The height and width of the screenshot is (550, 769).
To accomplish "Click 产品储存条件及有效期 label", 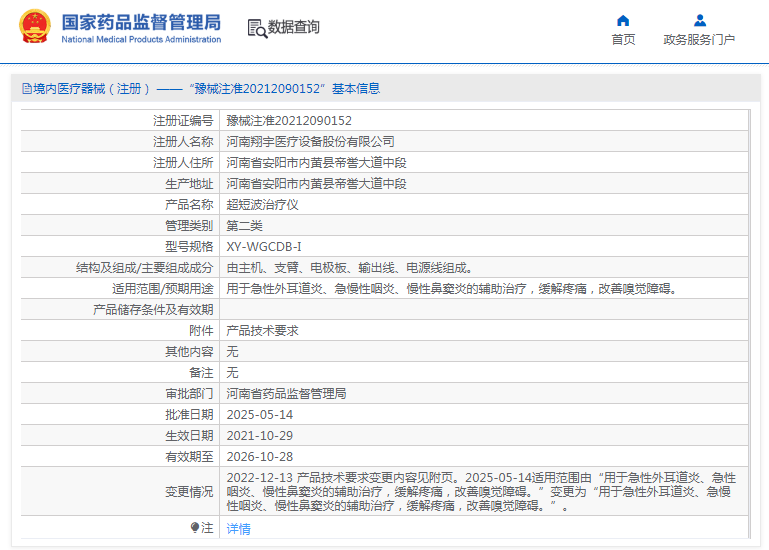I will [x=153, y=310].
